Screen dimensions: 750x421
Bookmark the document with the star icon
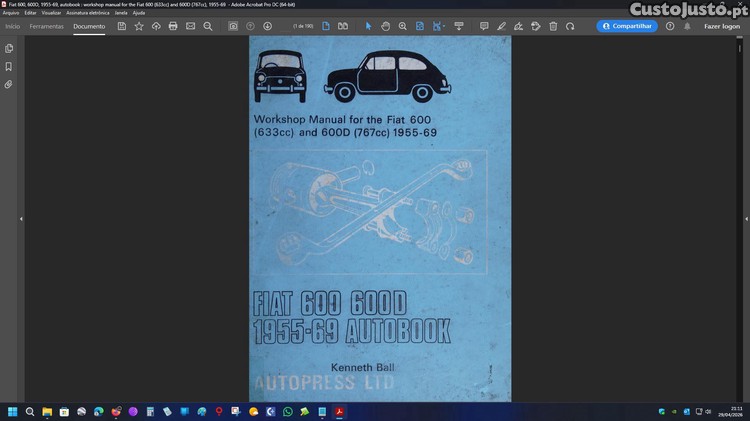coord(139,26)
